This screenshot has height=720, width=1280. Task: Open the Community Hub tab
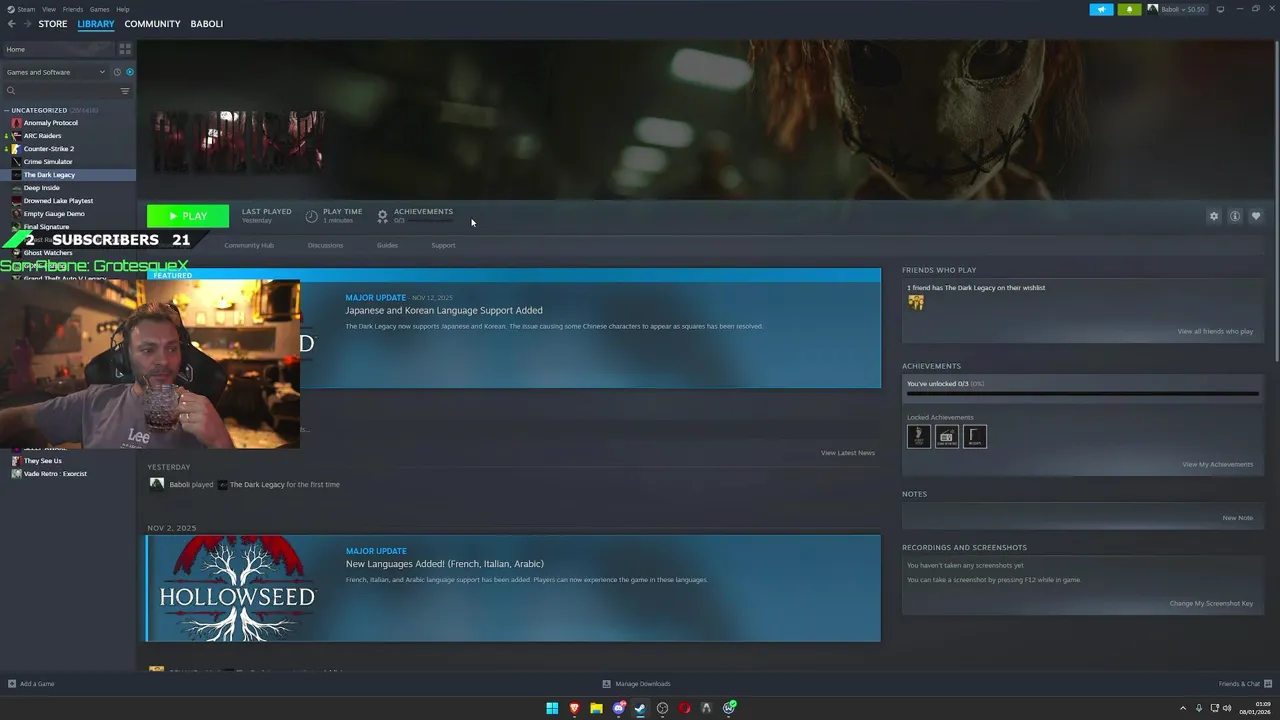(249, 245)
